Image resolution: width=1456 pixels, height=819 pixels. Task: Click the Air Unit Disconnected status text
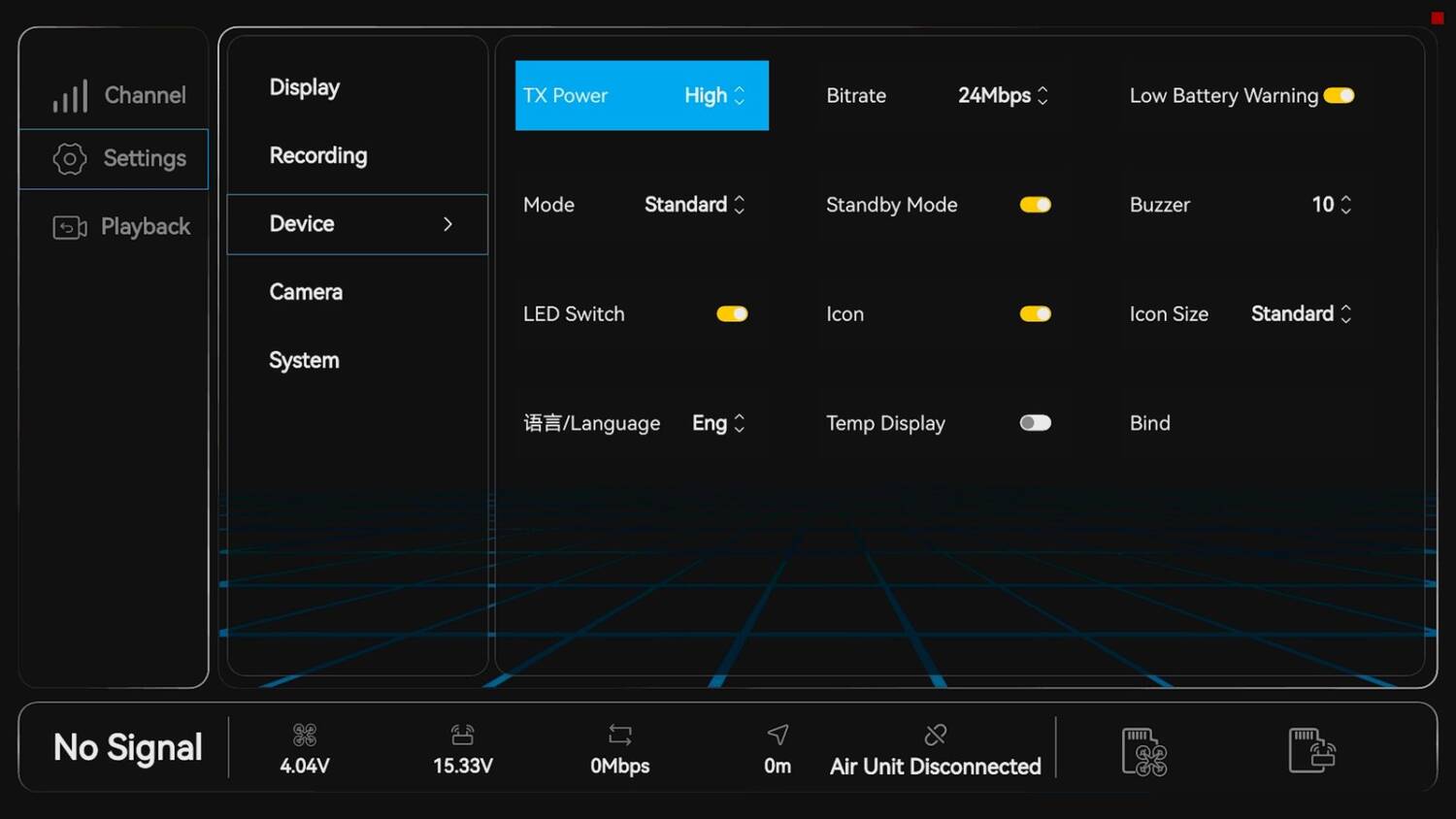(x=935, y=767)
